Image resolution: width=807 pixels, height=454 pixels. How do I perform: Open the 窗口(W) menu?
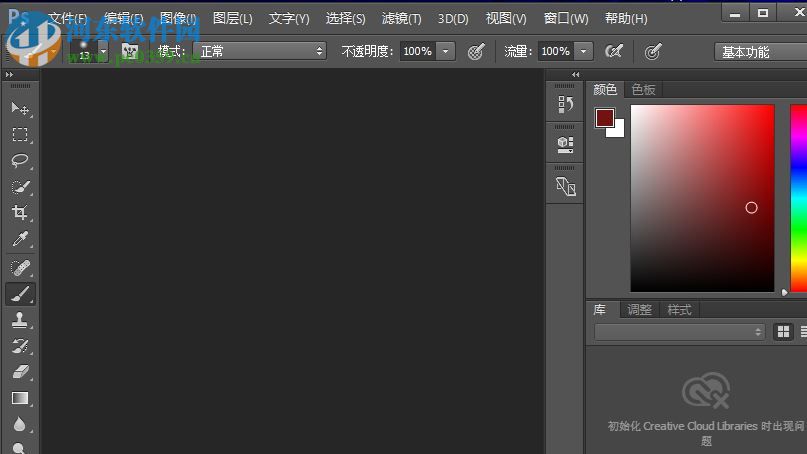[x=566, y=19]
